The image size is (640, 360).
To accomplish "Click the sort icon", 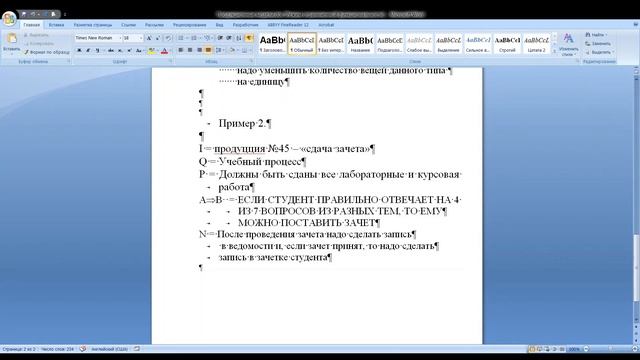I will pos(239,38).
